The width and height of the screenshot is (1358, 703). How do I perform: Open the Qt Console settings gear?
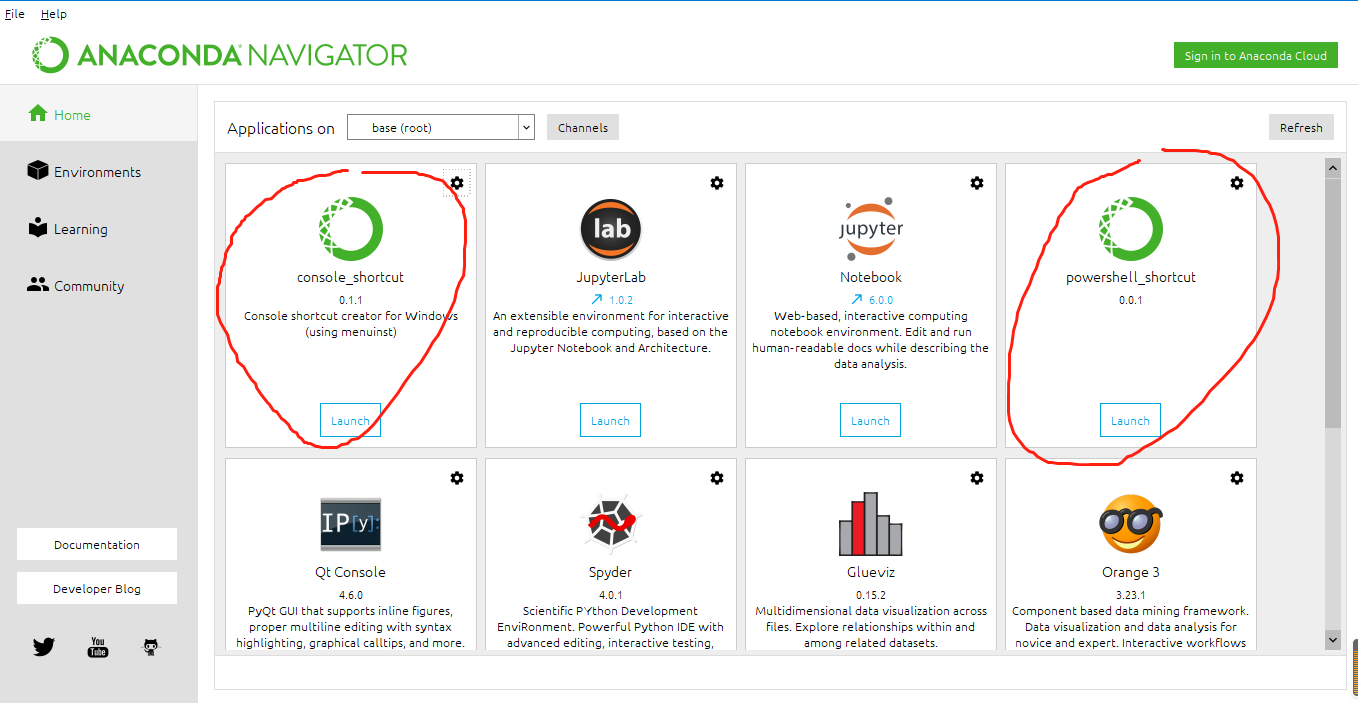coord(457,478)
